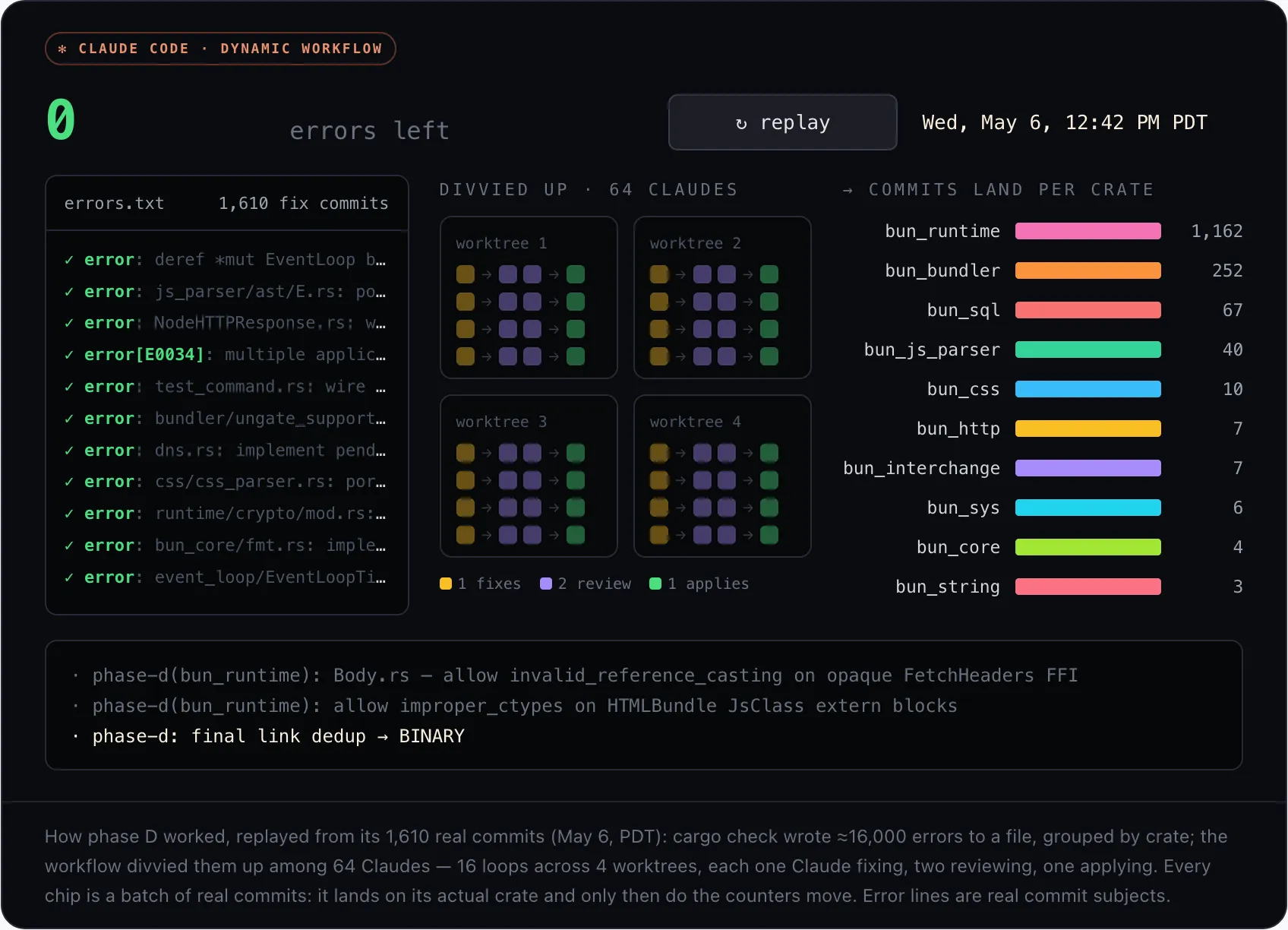Select the Claude Code Dynamic Workflow badge
The height and width of the screenshot is (930, 1288).
(220, 49)
